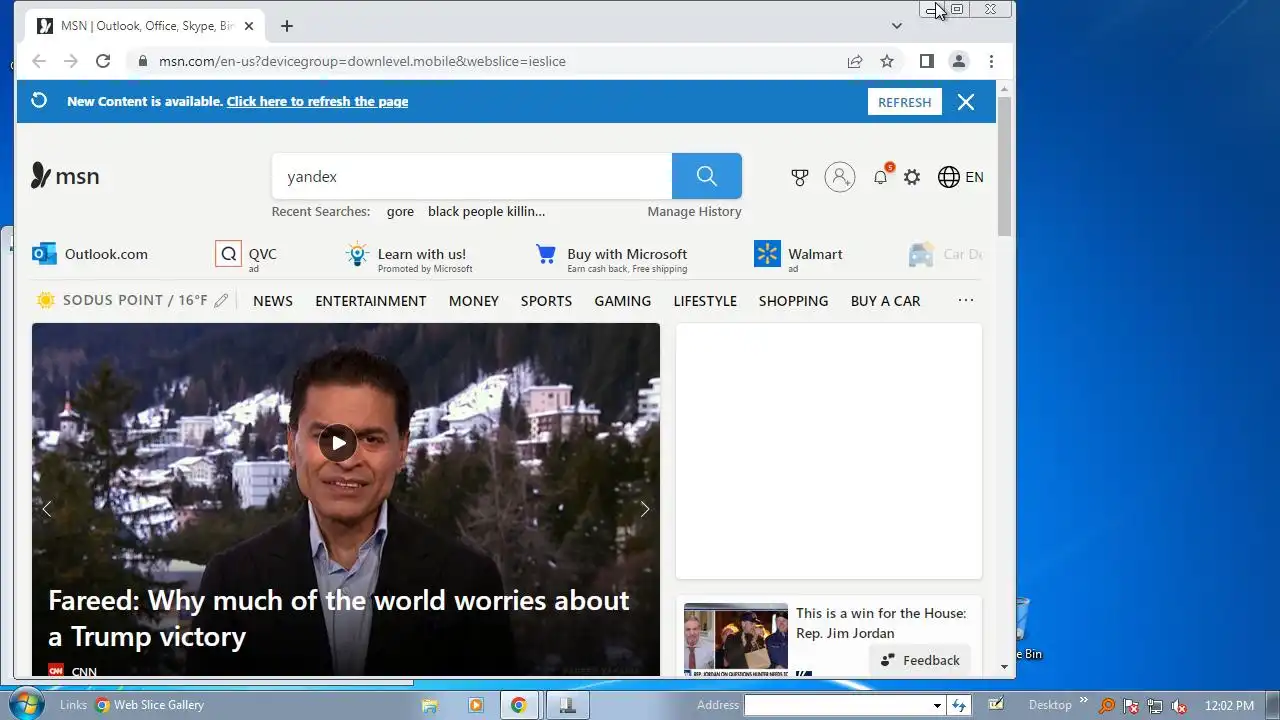Dismiss the blue banner with X
Viewport: 1280px width, 720px height.
tap(966, 102)
